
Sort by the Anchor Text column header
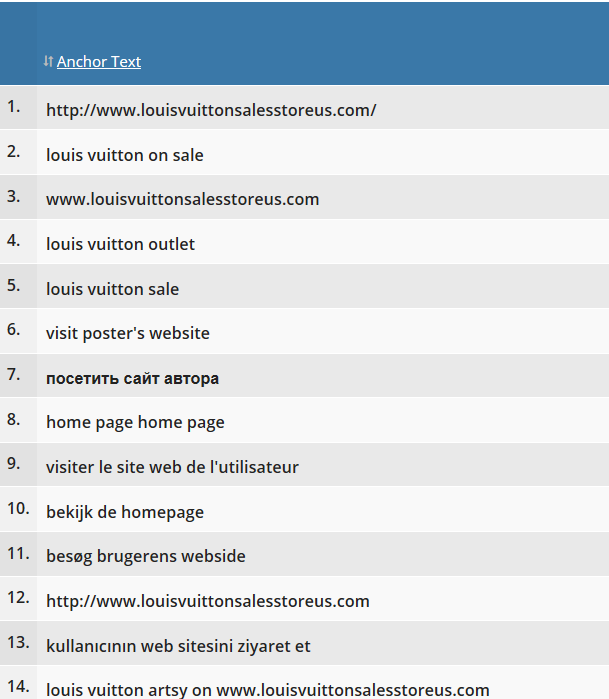pyautogui.click(x=99, y=62)
